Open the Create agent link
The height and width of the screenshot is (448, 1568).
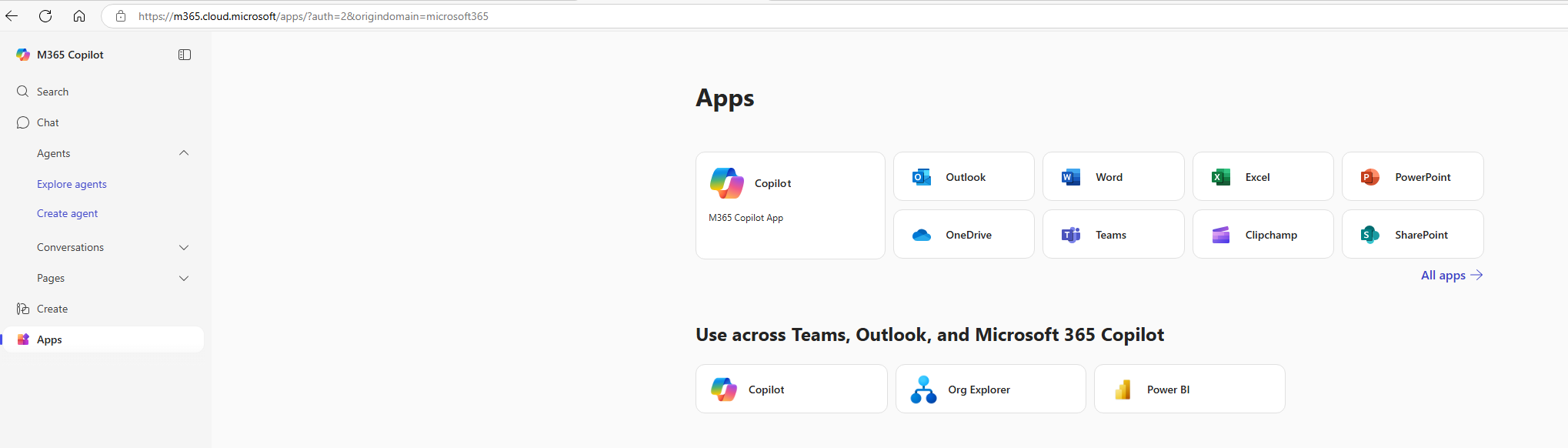(x=67, y=213)
